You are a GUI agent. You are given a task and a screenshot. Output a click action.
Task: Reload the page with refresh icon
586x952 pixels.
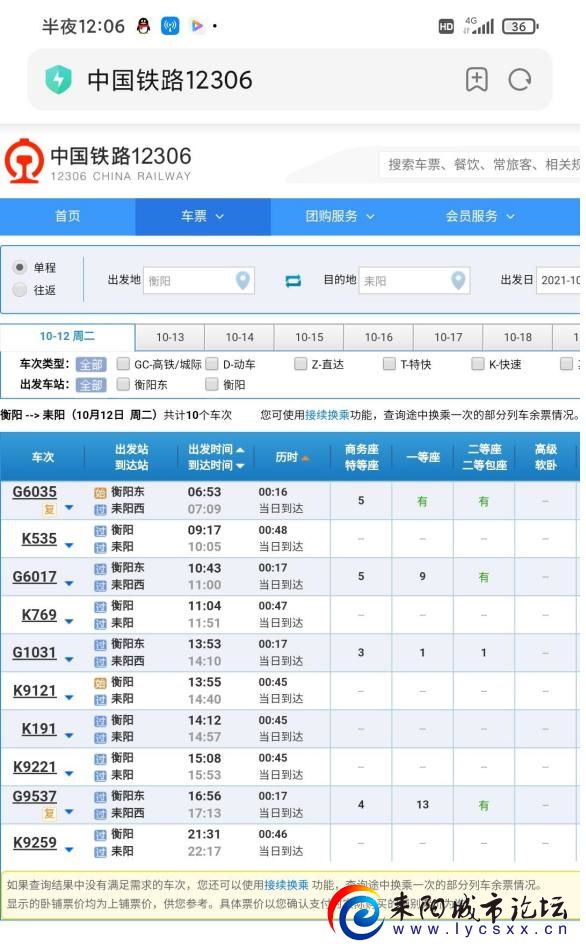pos(520,80)
